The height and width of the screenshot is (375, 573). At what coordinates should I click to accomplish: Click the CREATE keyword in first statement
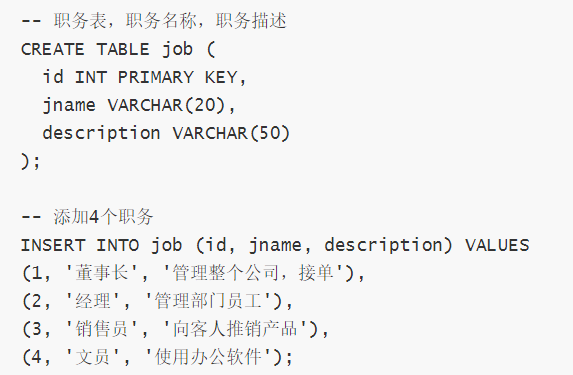click(x=53, y=50)
